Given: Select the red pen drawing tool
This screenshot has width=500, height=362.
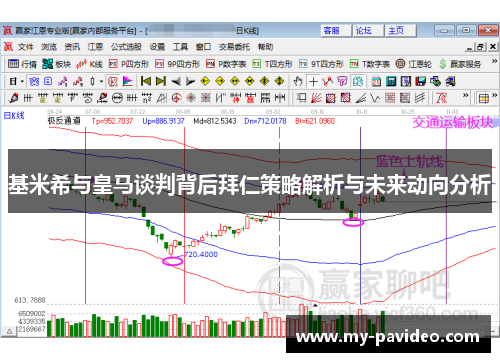Looking at the screenshot, I should coord(13,98).
